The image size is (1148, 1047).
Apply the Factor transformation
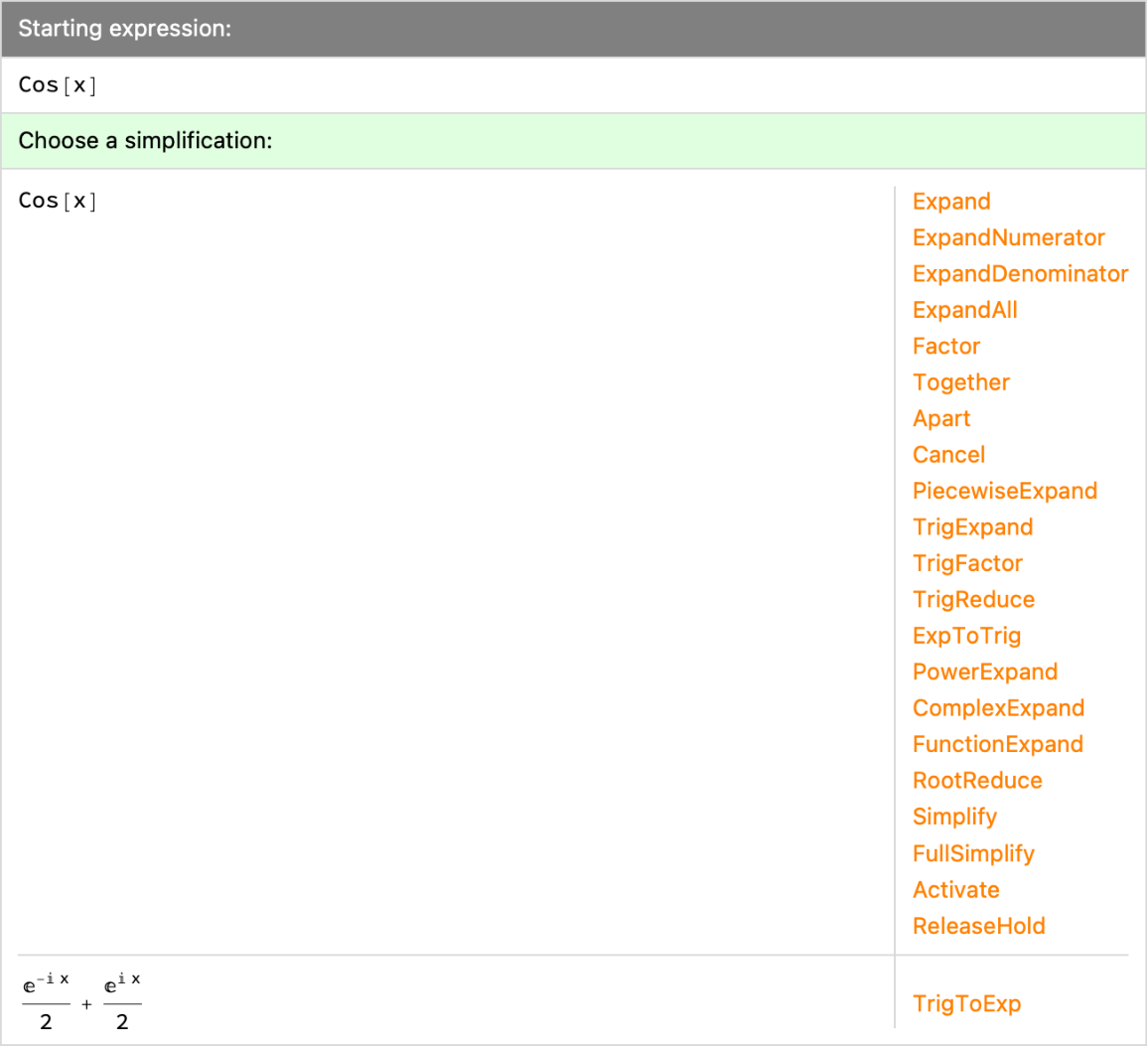[945, 347]
